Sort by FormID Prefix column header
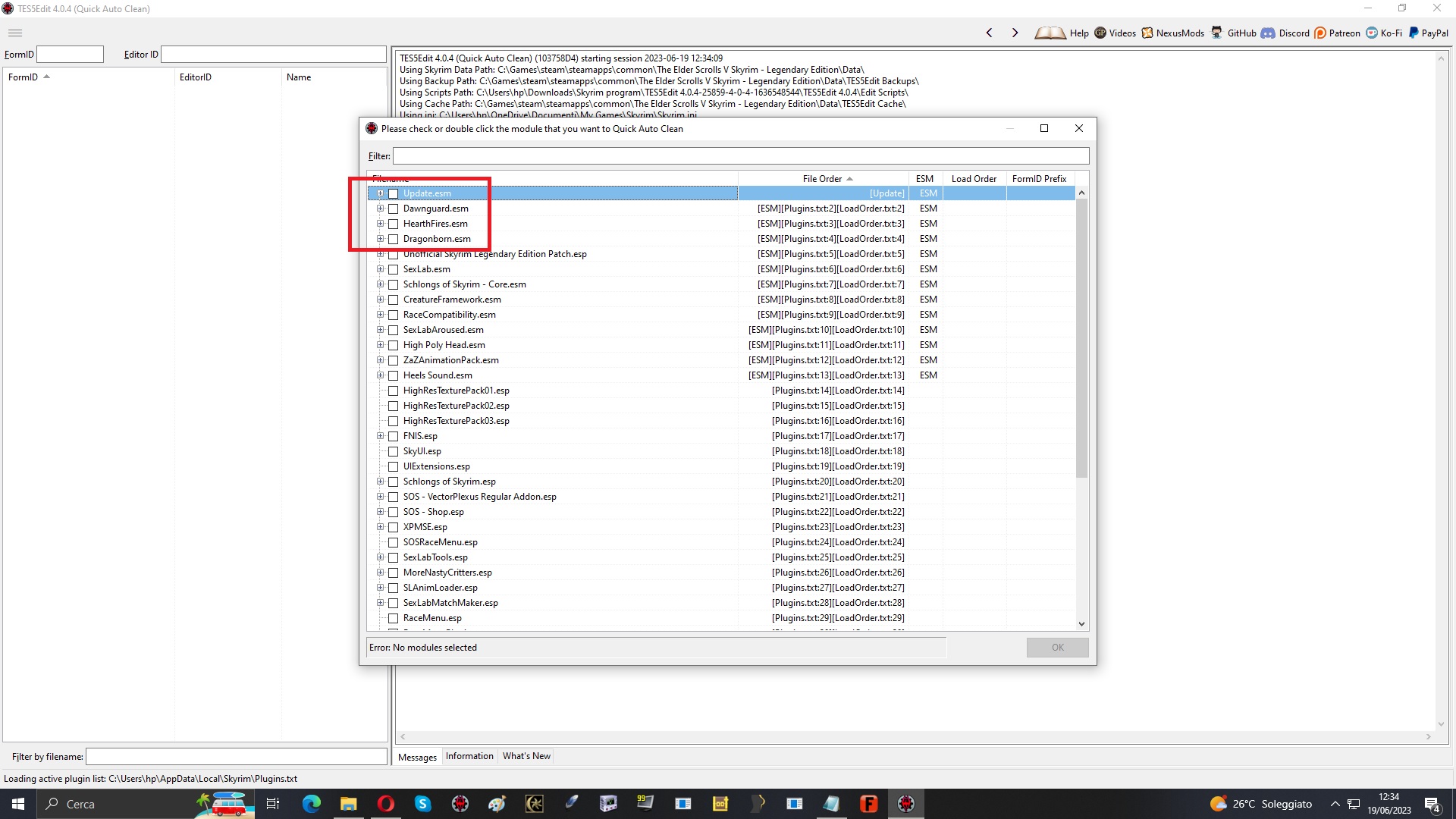1456x819 pixels. click(x=1040, y=179)
